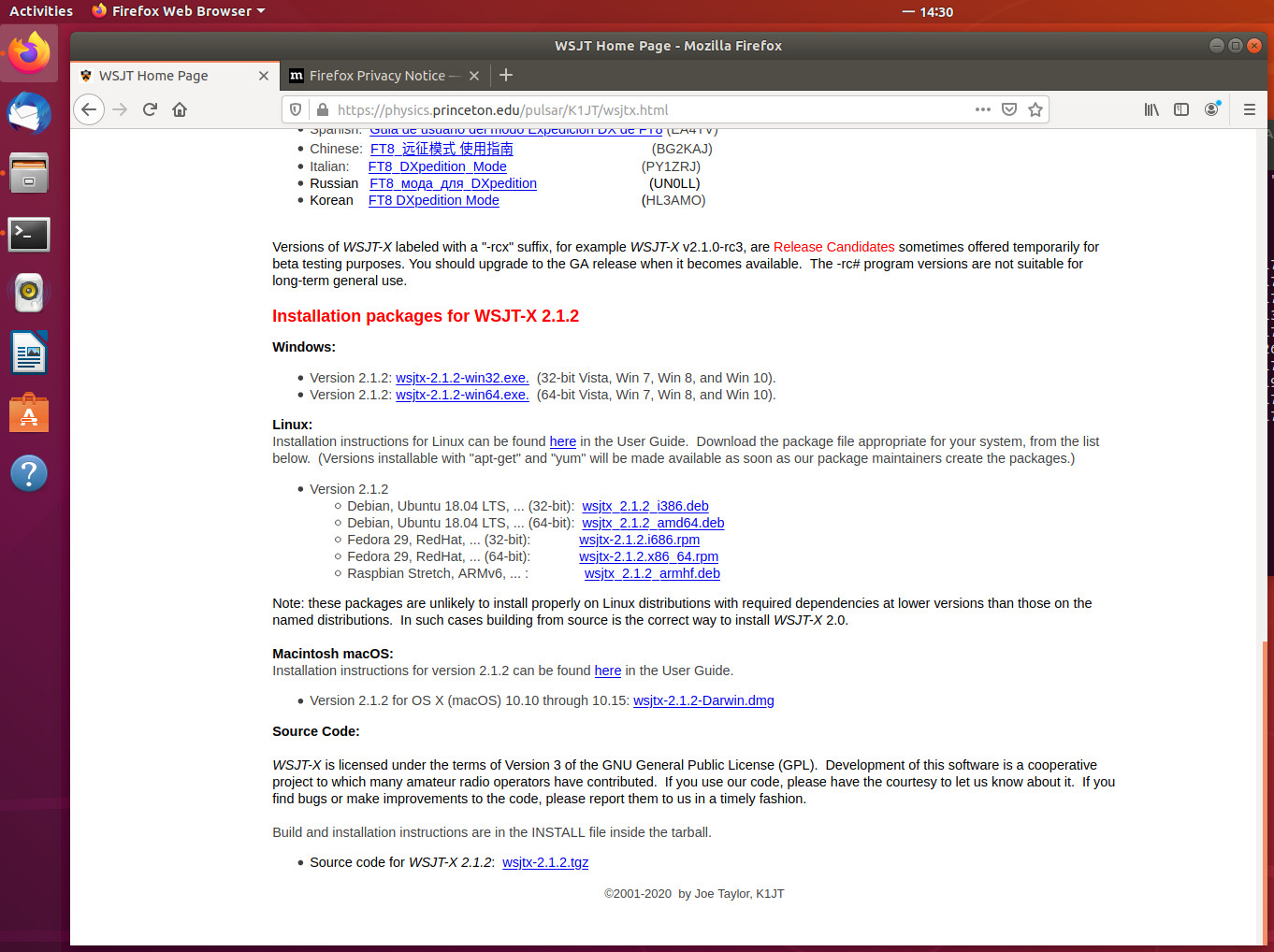This screenshot has height=952, width=1274.
Task: Download wsjtx_2.1.2_amd64.deb
Action: pyautogui.click(x=653, y=523)
